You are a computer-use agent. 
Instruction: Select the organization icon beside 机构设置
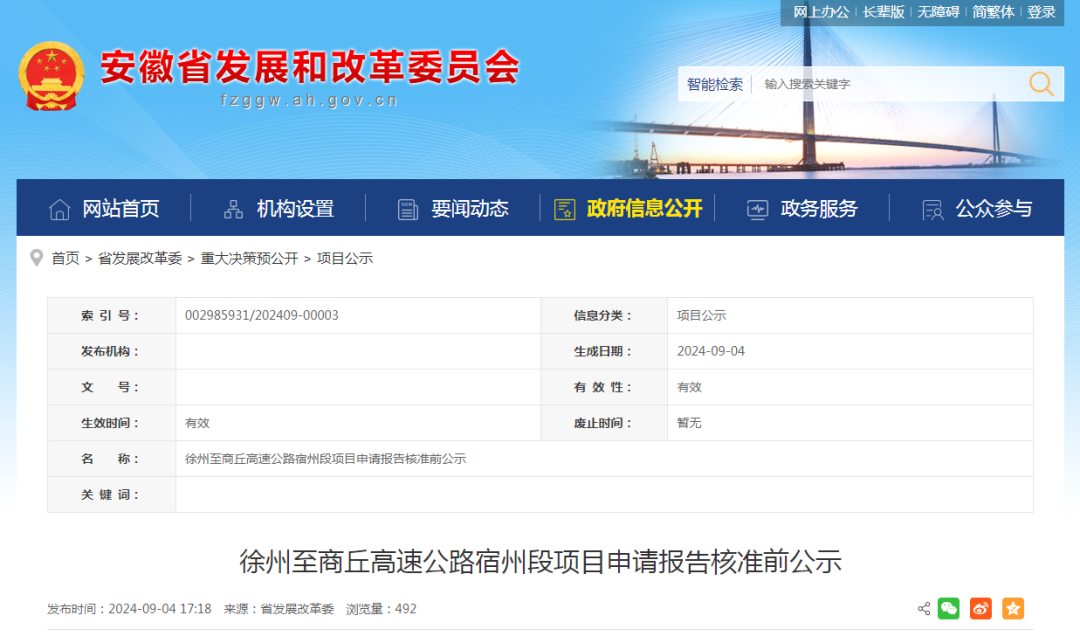[x=233, y=208]
